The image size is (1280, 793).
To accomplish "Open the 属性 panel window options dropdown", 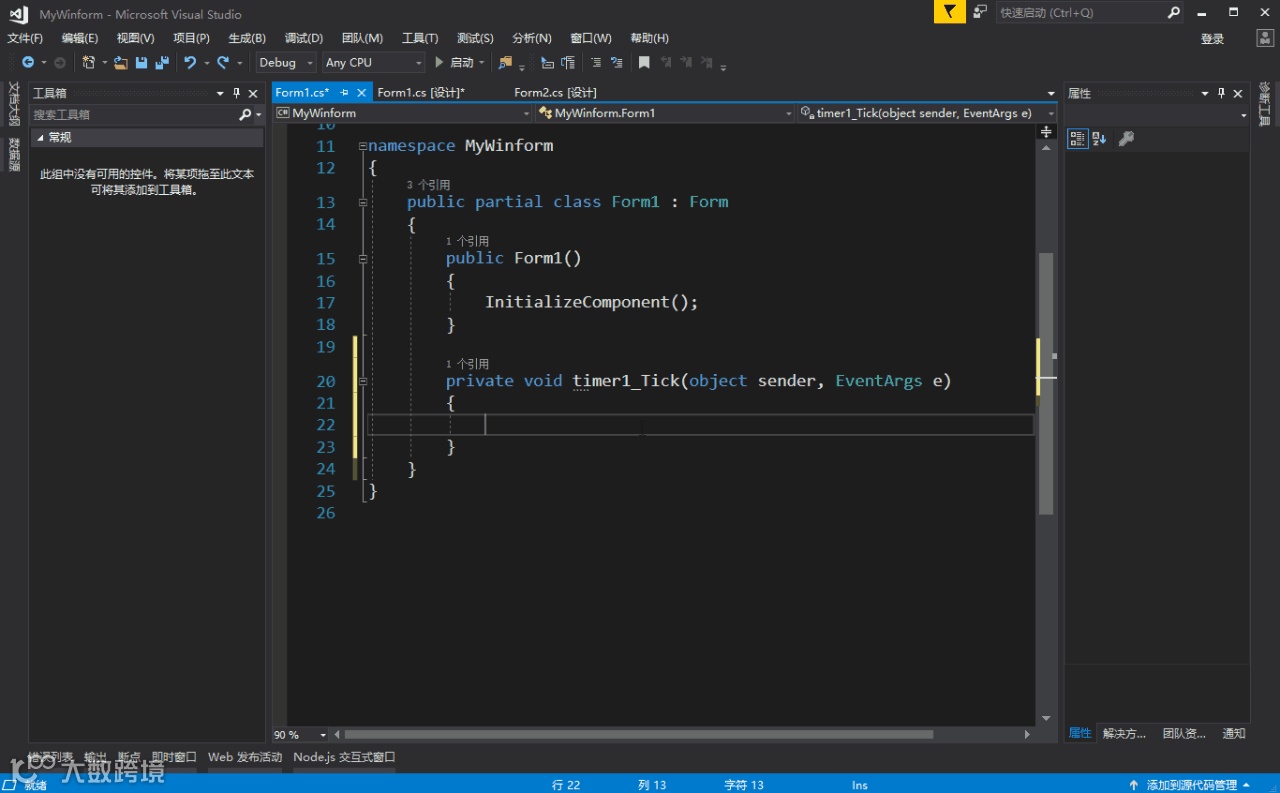I will coord(1204,93).
